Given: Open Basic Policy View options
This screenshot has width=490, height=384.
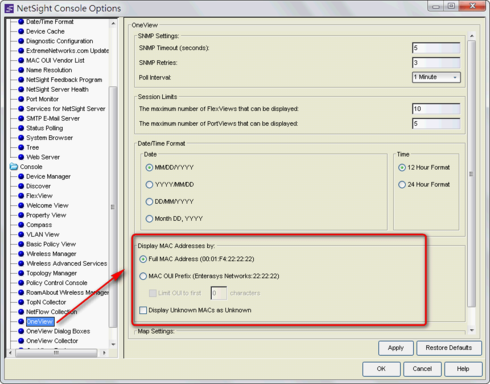Looking at the screenshot, I should [51, 244].
